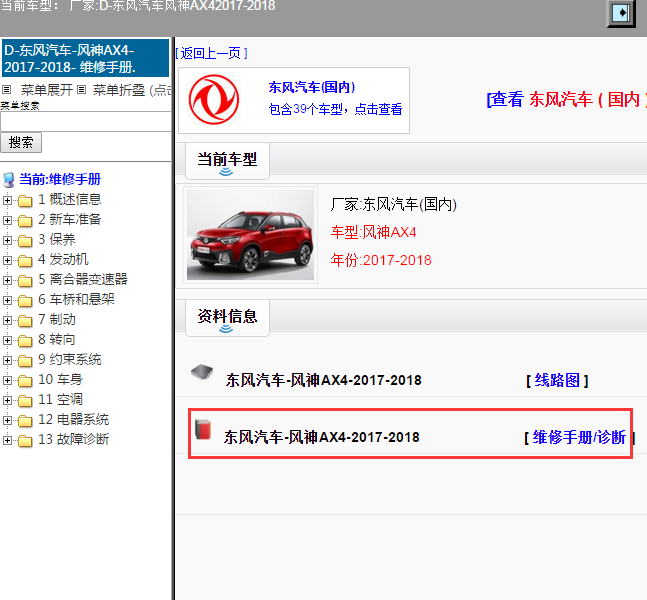Expand the 12 电器系统 tree node

pos(7,420)
